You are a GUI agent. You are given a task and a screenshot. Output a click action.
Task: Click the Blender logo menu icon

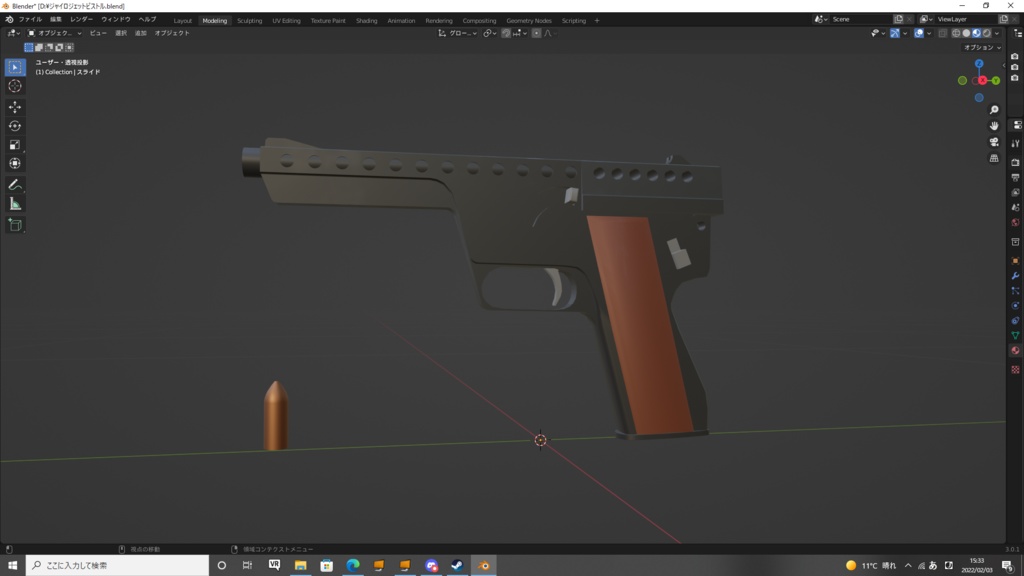click(x=9, y=20)
